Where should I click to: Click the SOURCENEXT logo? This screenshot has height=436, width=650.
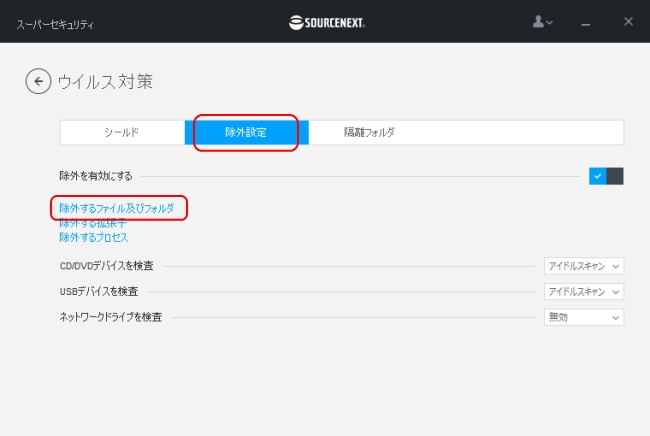tap(327, 22)
